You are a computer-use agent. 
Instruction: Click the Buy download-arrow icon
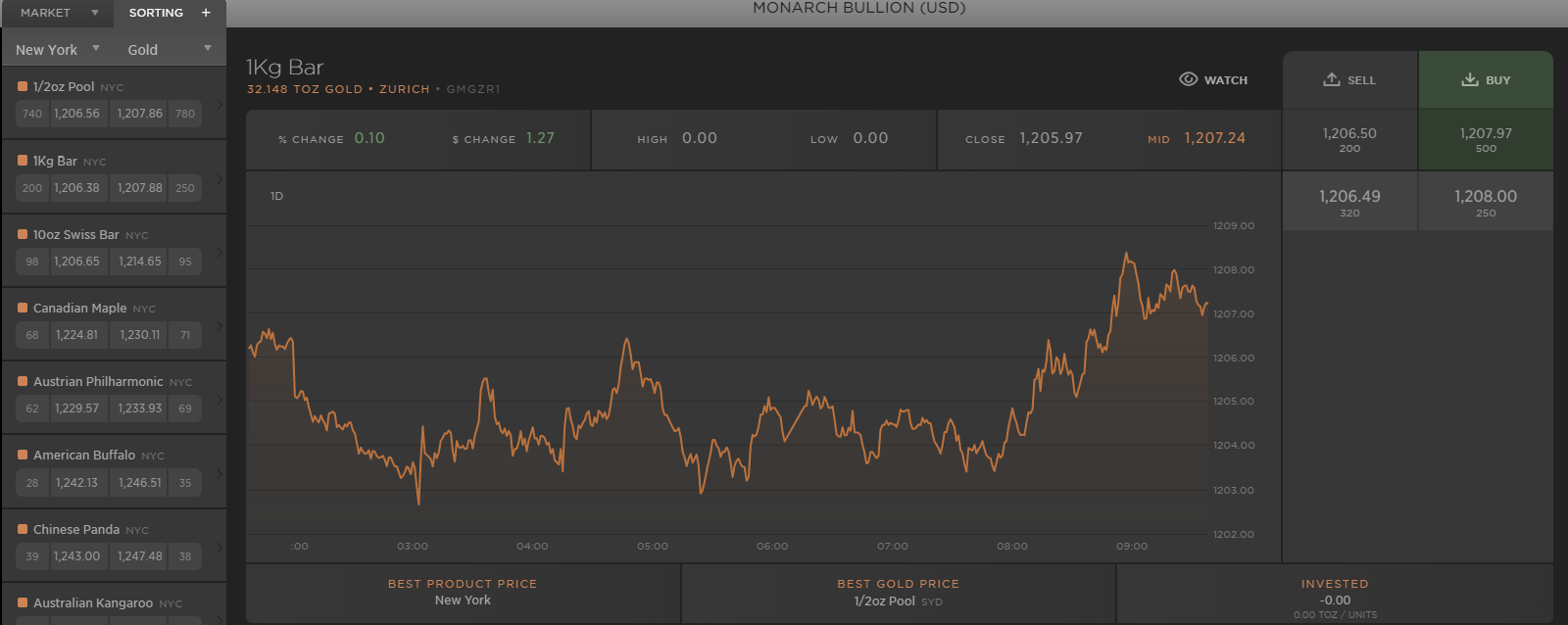coord(1469,79)
